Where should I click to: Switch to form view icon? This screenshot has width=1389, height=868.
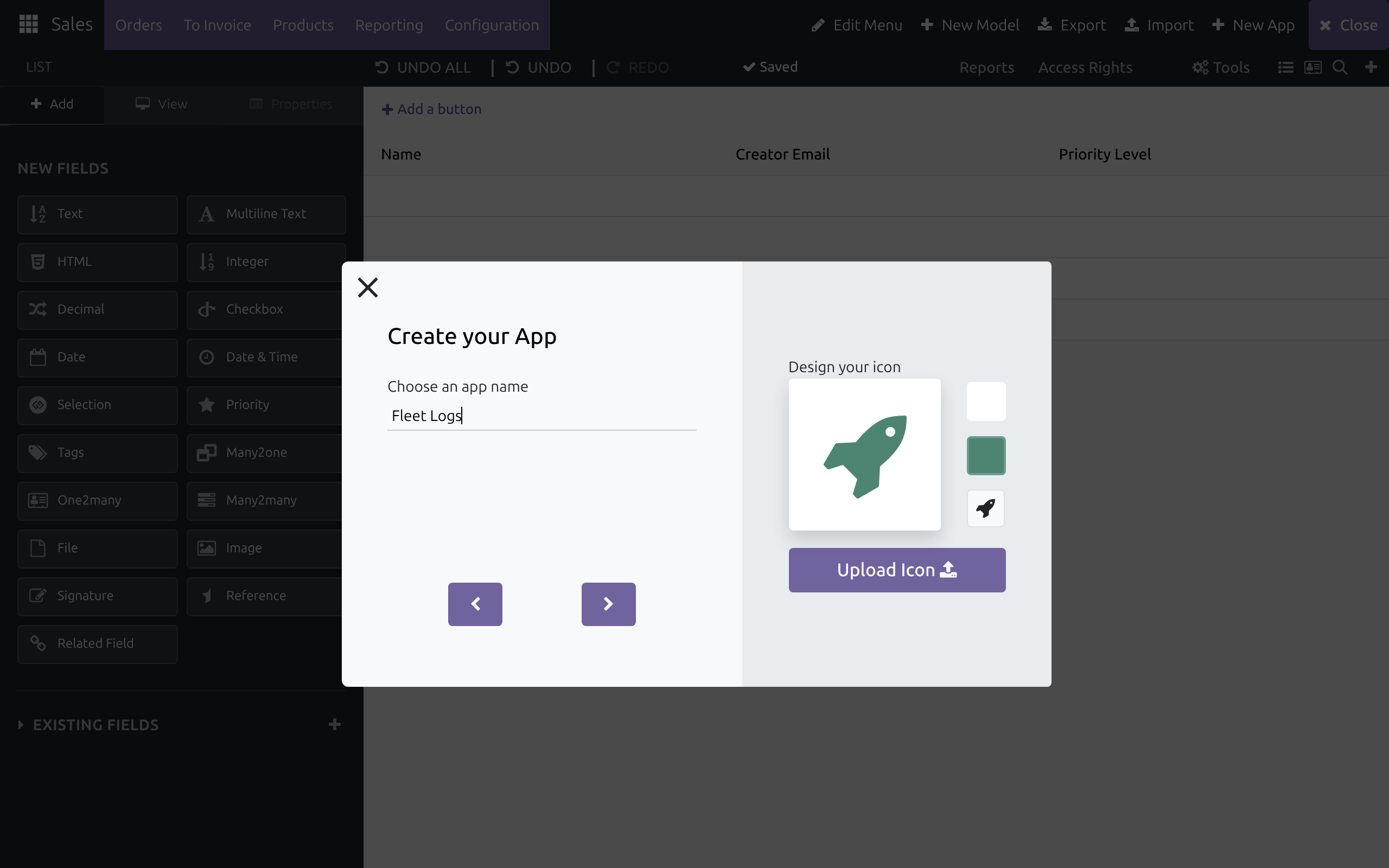pos(1312,67)
